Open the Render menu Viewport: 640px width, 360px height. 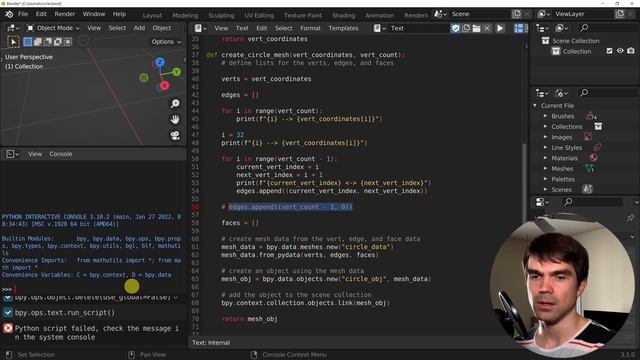pyautogui.click(x=65, y=14)
